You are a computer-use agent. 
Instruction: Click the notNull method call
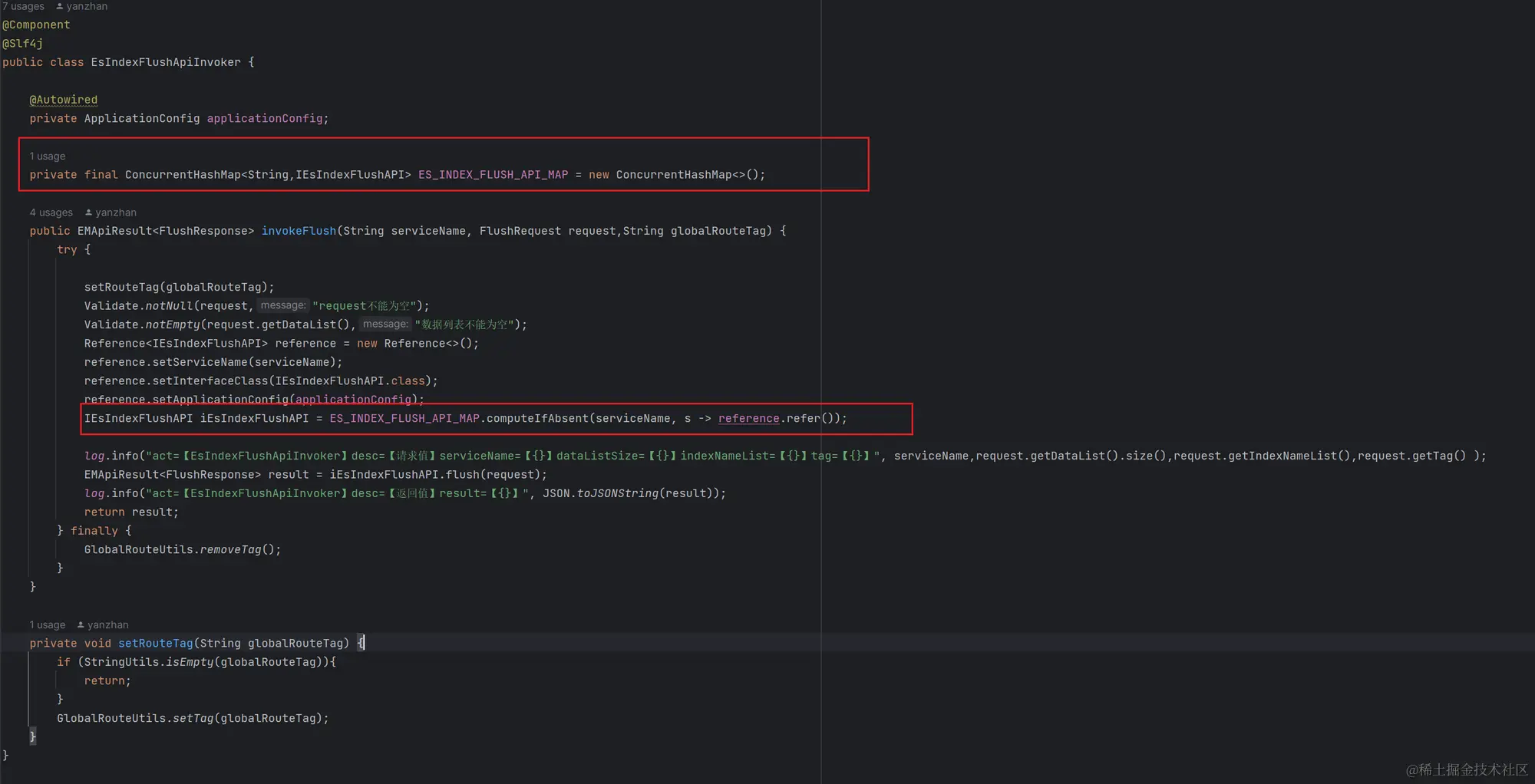coord(170,306)
